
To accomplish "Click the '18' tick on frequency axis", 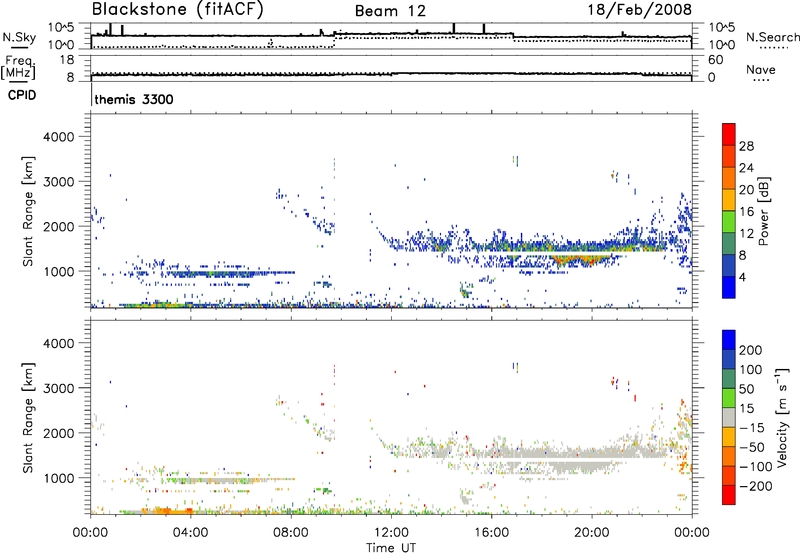I will pyautogui.click(x=66, y=60).
